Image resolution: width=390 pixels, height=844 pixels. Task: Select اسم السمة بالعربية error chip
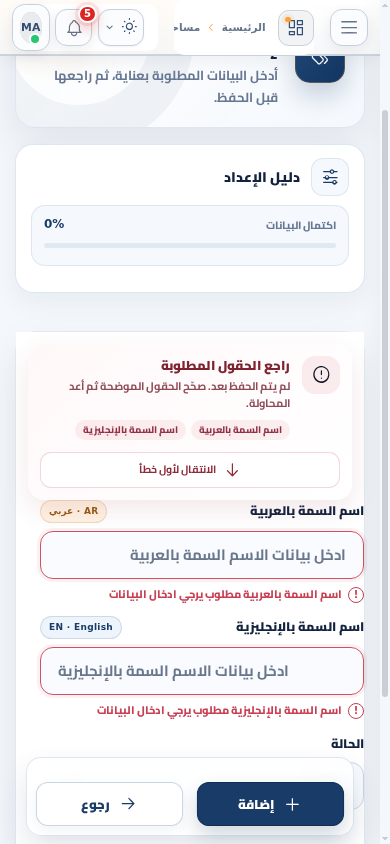coord(240,430)
